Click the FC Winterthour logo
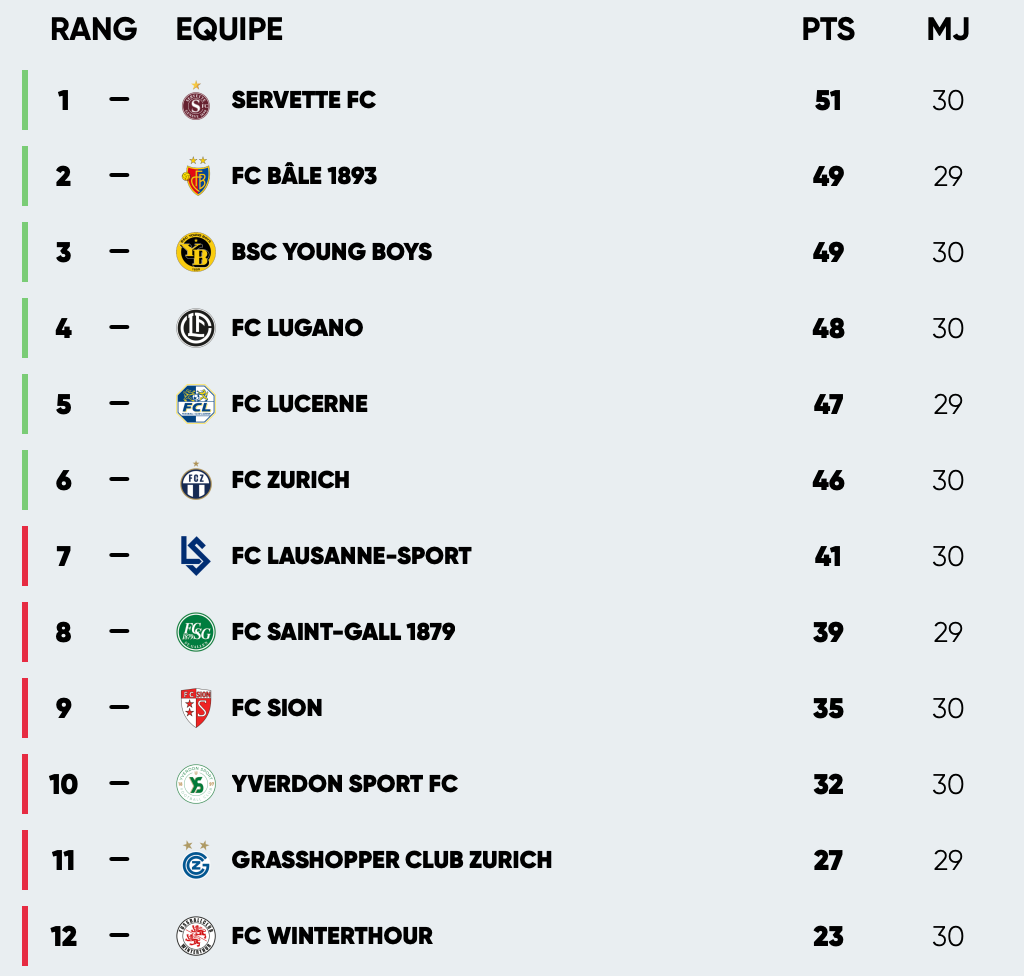 tap(196, 936)
